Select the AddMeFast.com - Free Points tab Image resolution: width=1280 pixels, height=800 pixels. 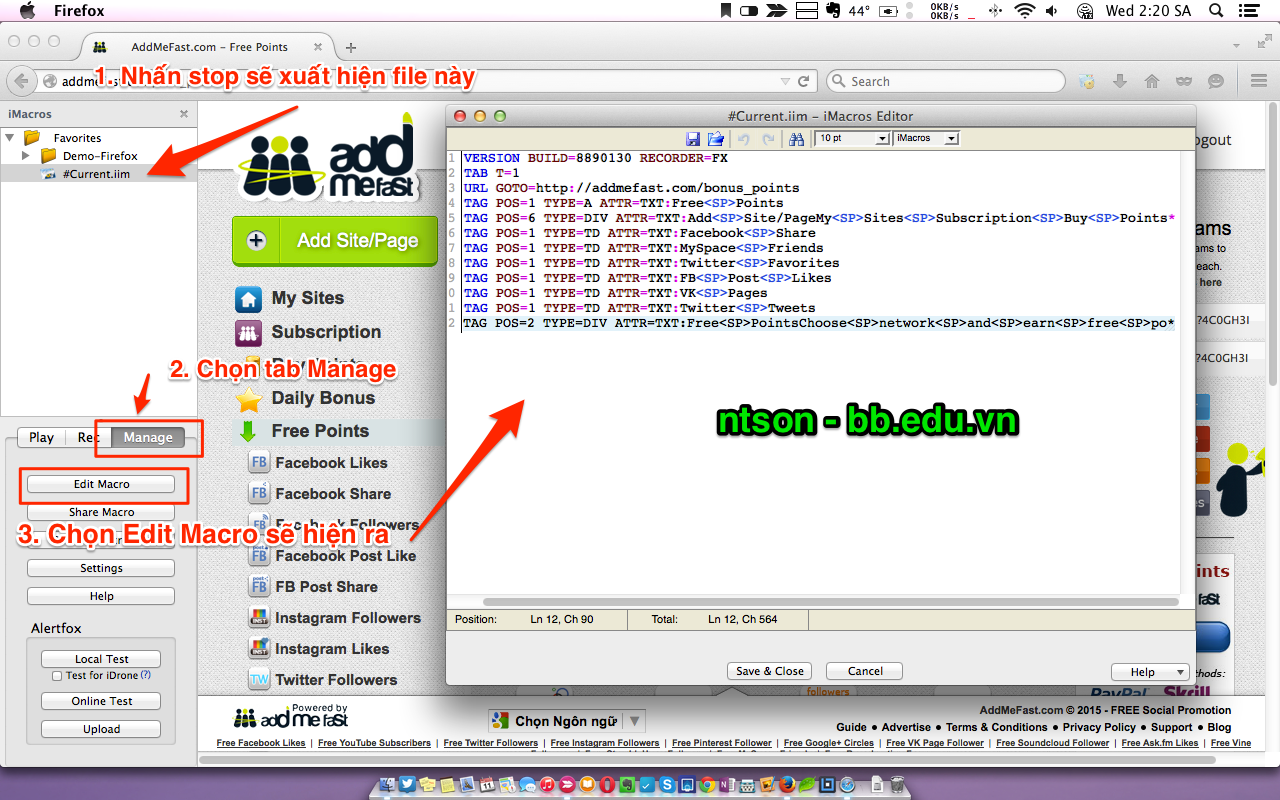coord(209,47)
